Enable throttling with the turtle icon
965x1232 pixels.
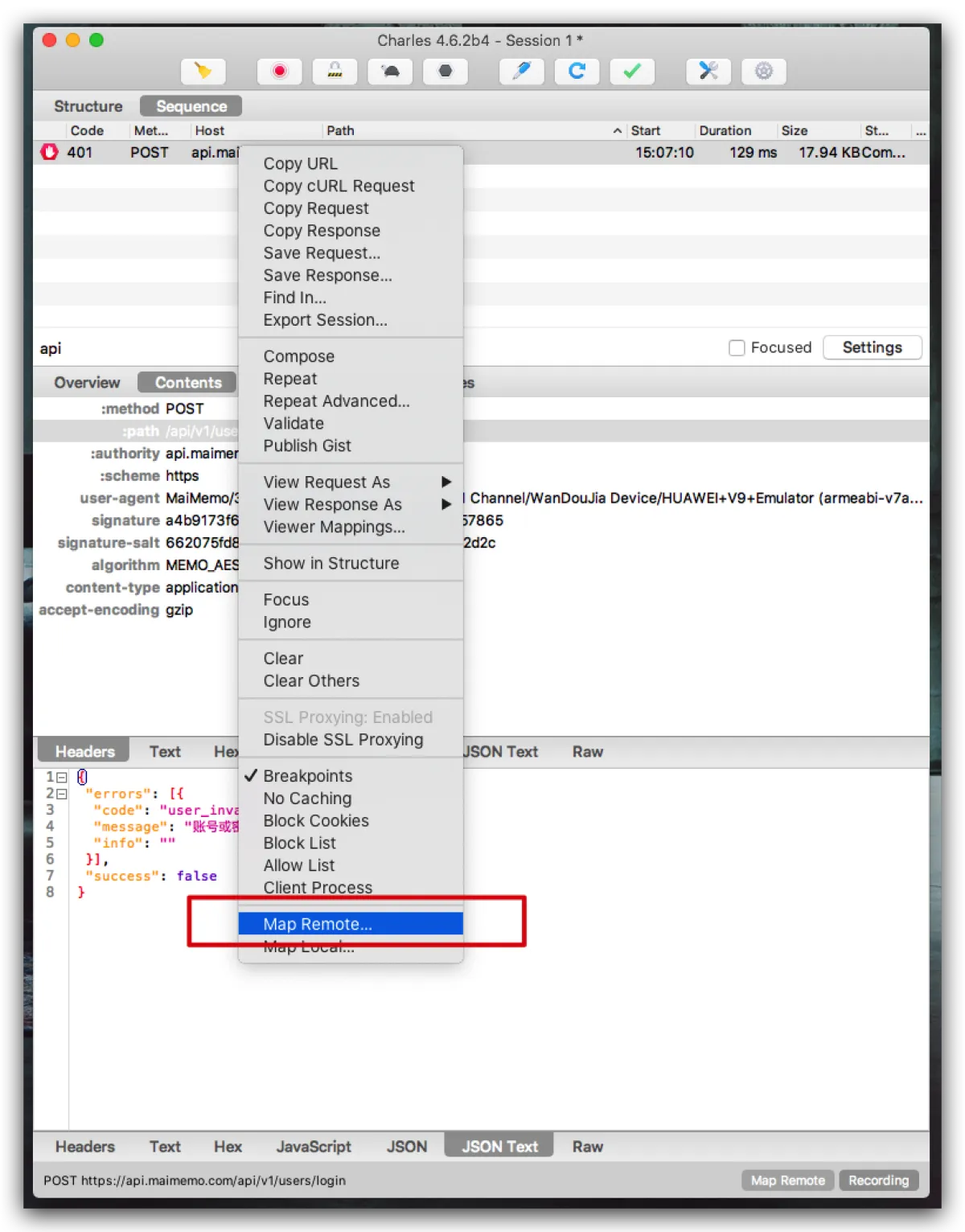(390, 72)
